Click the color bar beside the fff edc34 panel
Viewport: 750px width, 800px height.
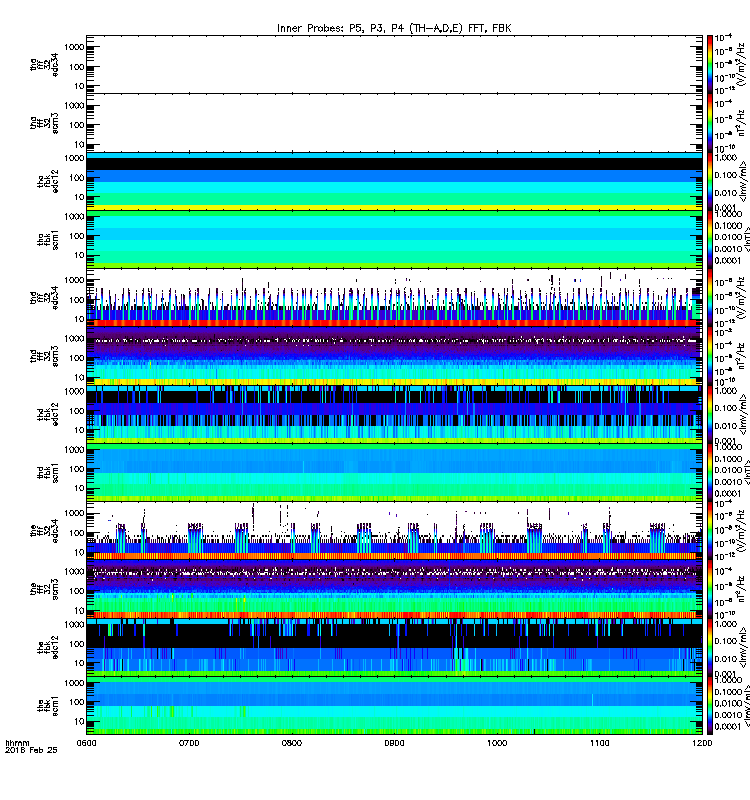click(710, 531)
